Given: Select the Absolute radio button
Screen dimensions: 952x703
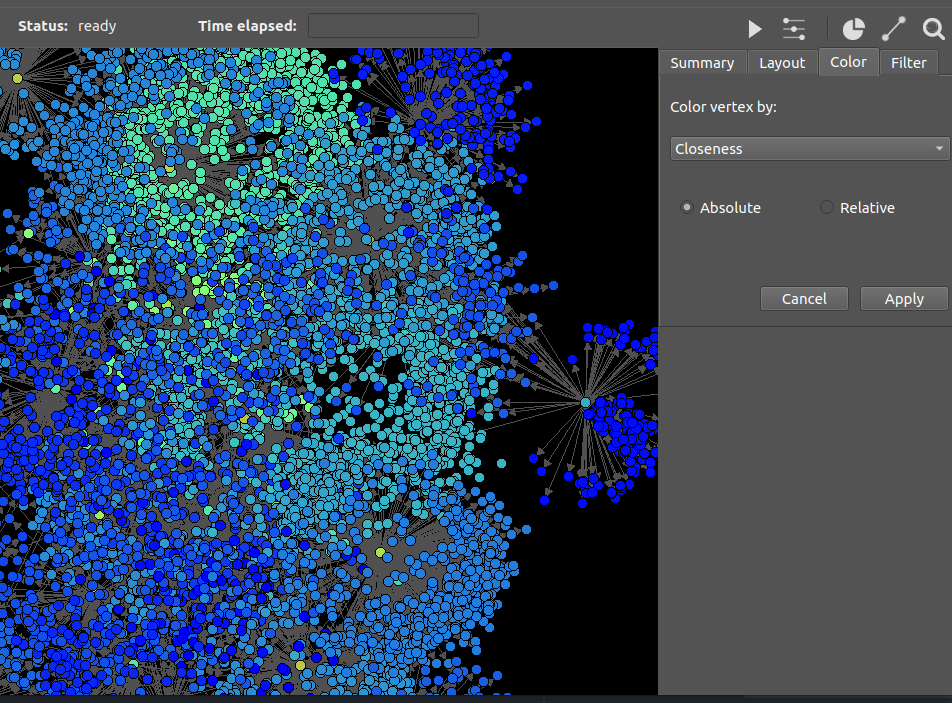Looking at the screenshot, I should click(x=687, y=208).
